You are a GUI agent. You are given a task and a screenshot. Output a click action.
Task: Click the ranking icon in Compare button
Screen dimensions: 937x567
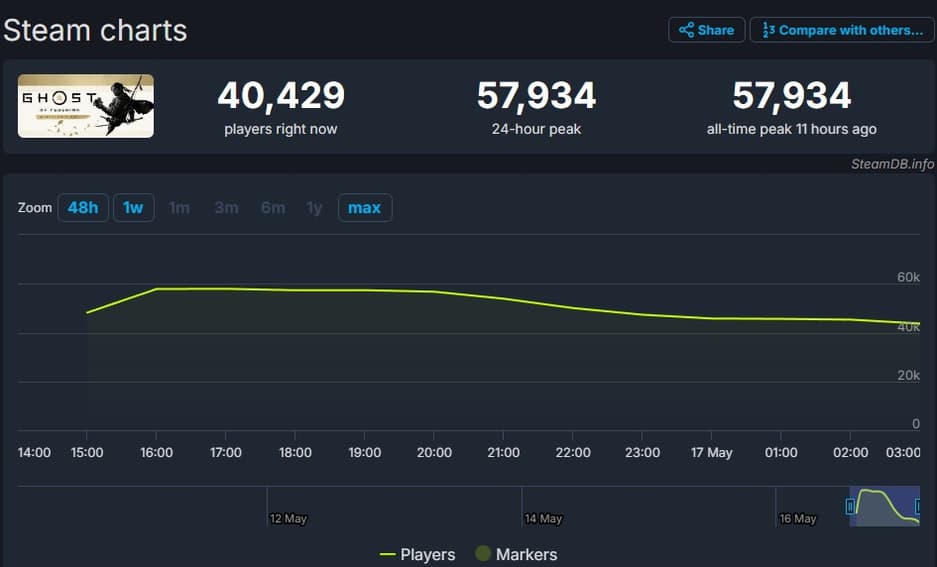(768, 30)
